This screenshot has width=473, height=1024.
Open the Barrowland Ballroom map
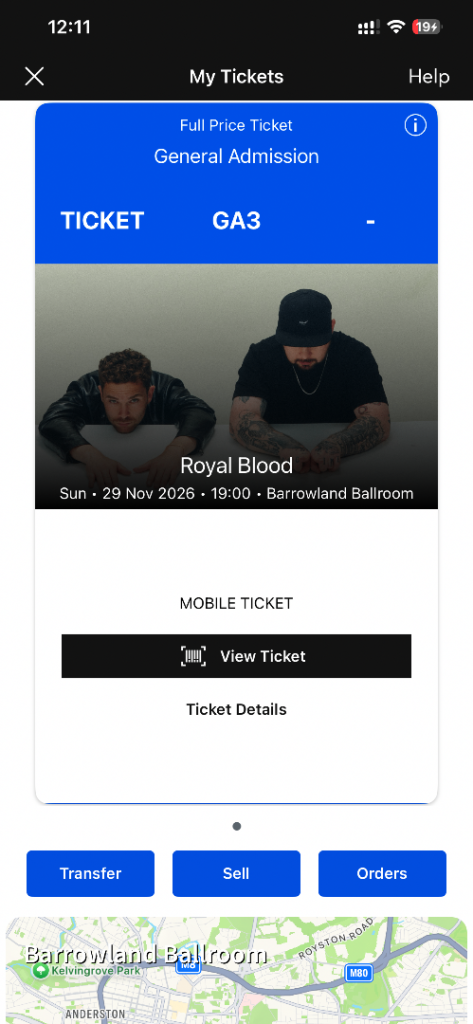click(236, 970)
